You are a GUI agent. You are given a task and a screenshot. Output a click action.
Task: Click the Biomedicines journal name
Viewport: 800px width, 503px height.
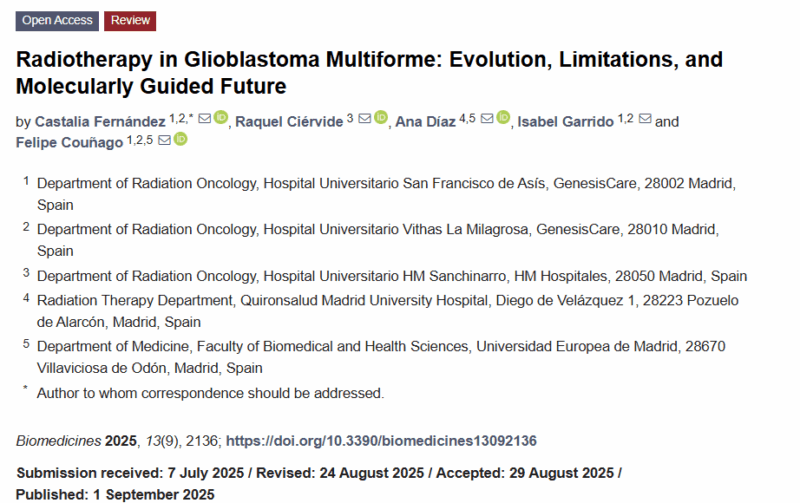[59, 441]
